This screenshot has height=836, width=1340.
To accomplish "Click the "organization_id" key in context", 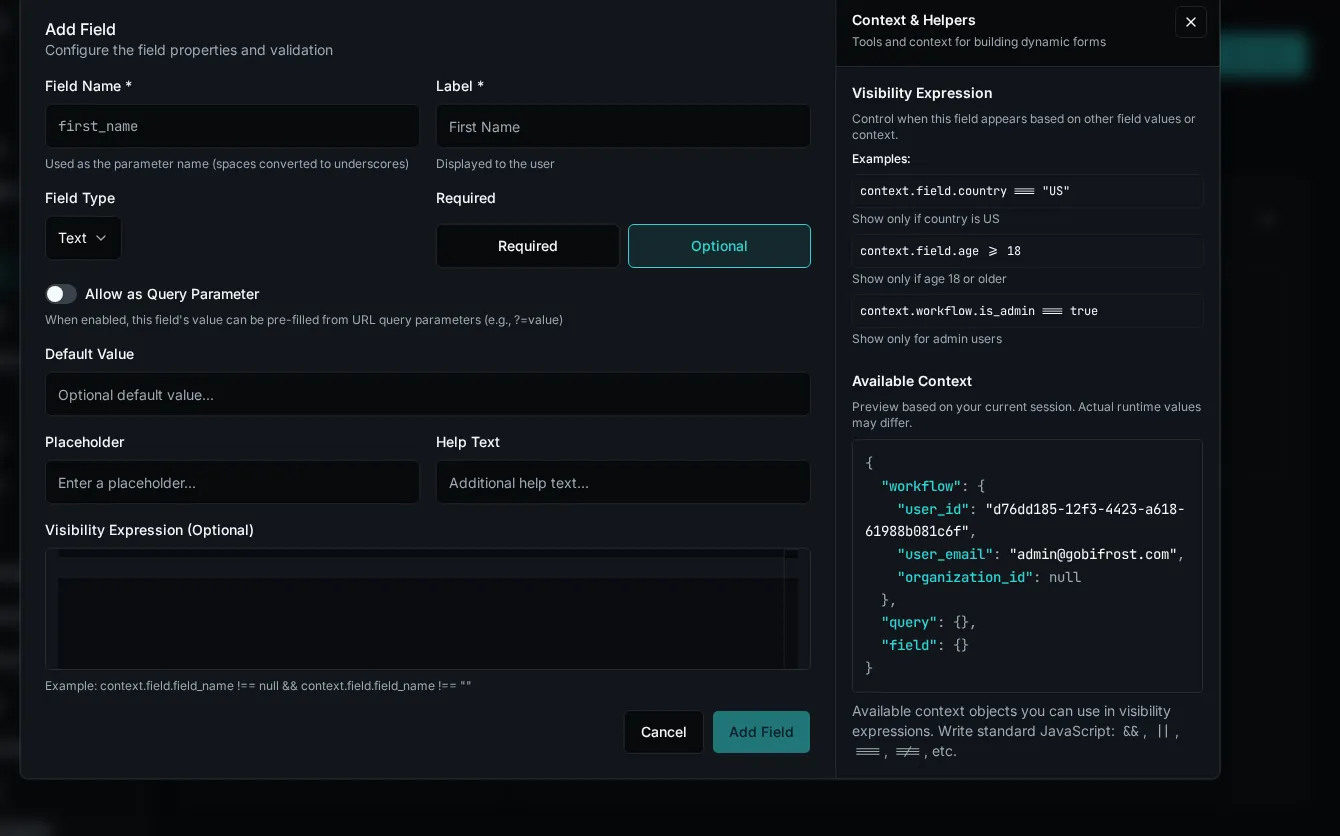I will 964,577.
